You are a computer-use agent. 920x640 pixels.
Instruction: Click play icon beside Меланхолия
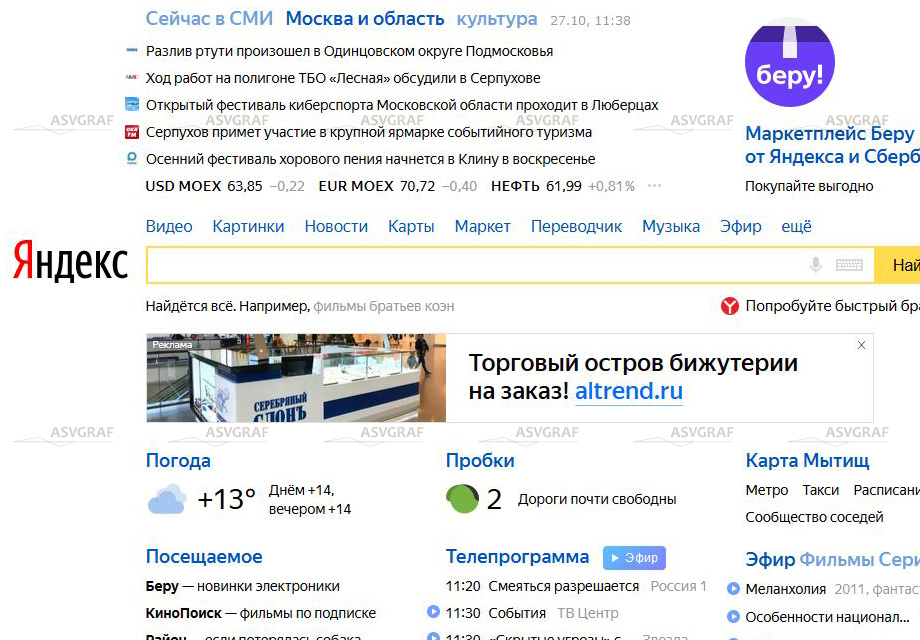click(x=733, y=588)
